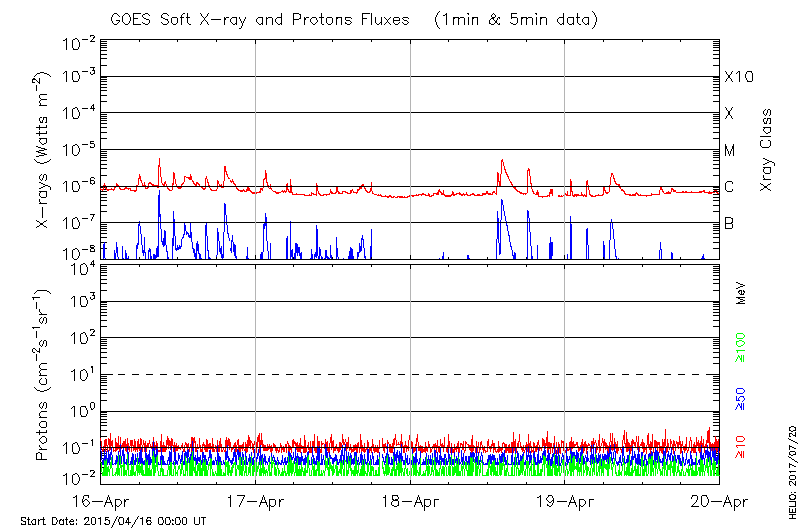Select the B flare class label
This screenshot has width=800, height=530.
coord(729,223)
